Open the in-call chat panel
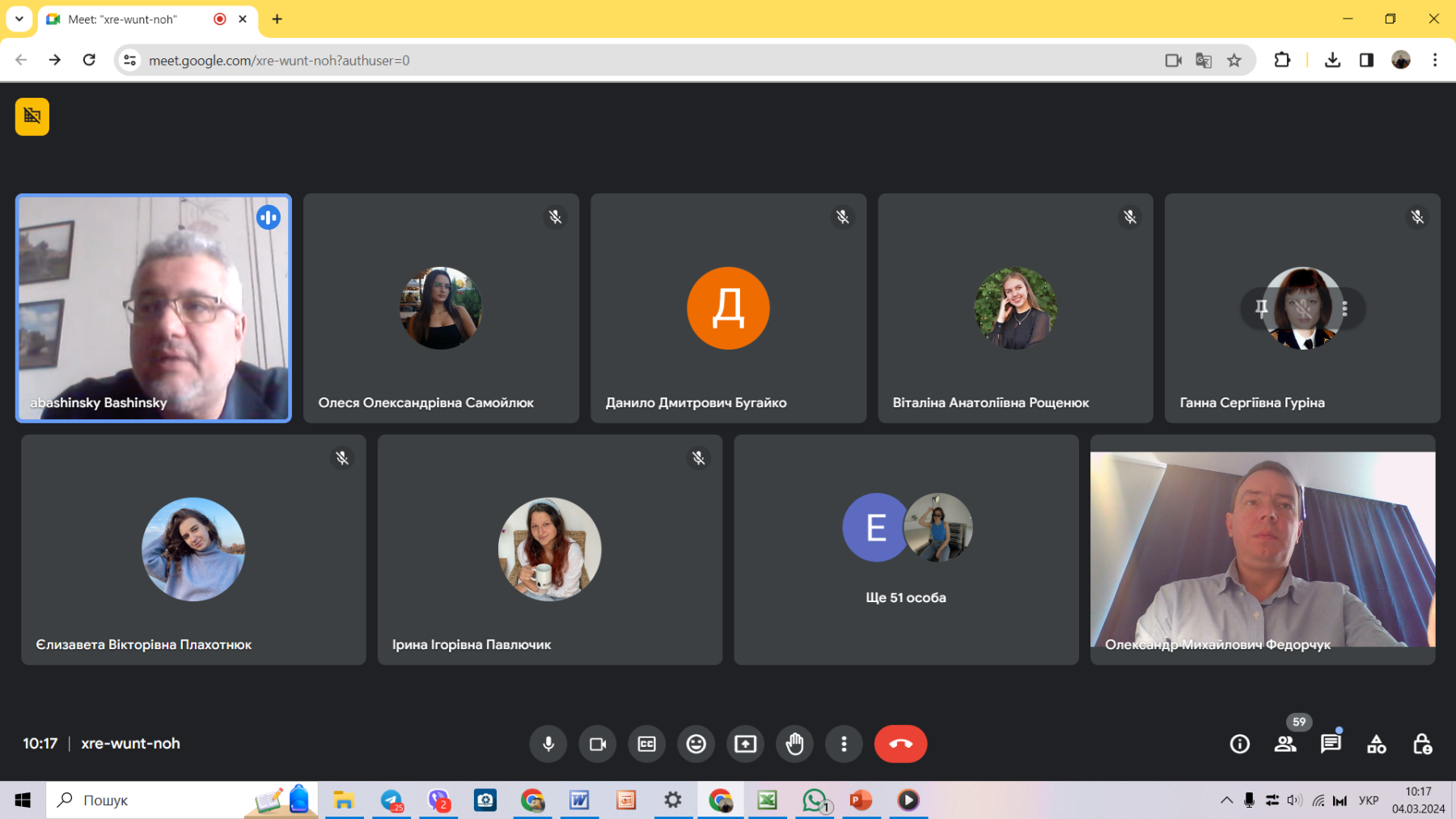 pyautogui.click(x=1330, y=744)
